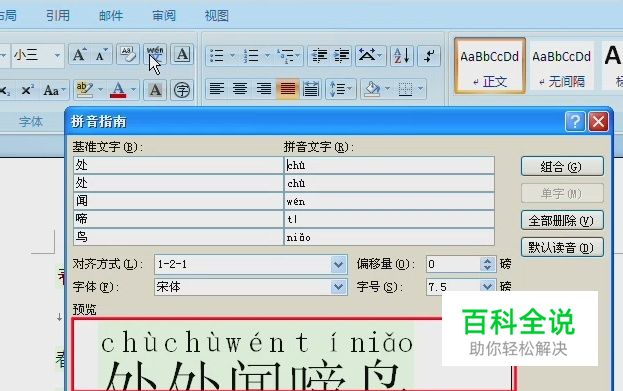Click the bullets list icon
This screenshot has width=623, height=391.
point(217,56)
